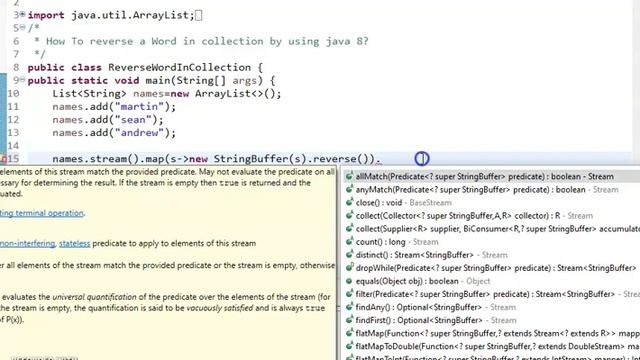640x360 pixels.
Task: Click method icon beside count() proposal
Action: pyautogui.click(x=349, y=242)
